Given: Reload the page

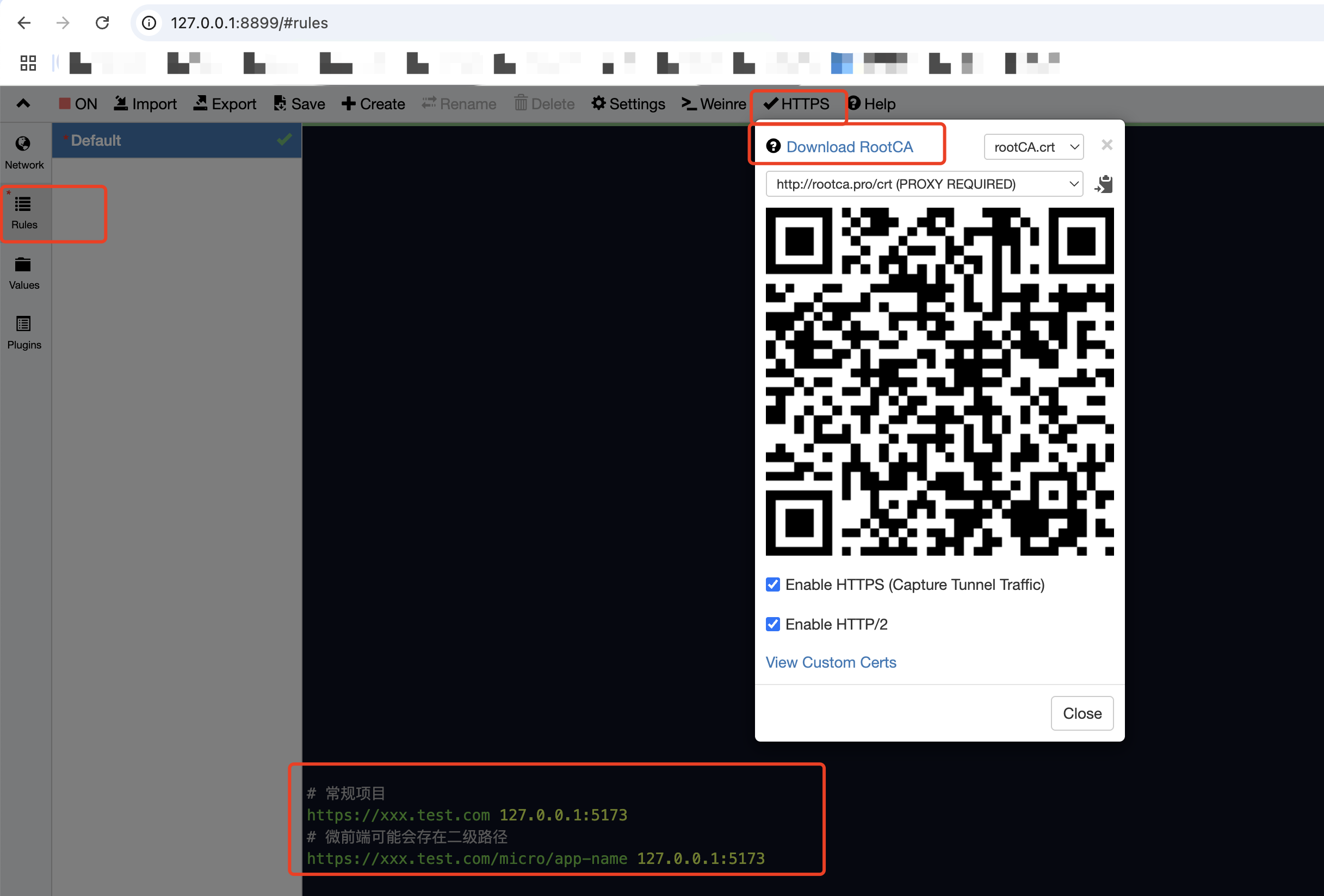Looking at the screenshot, I should [103, 23].
